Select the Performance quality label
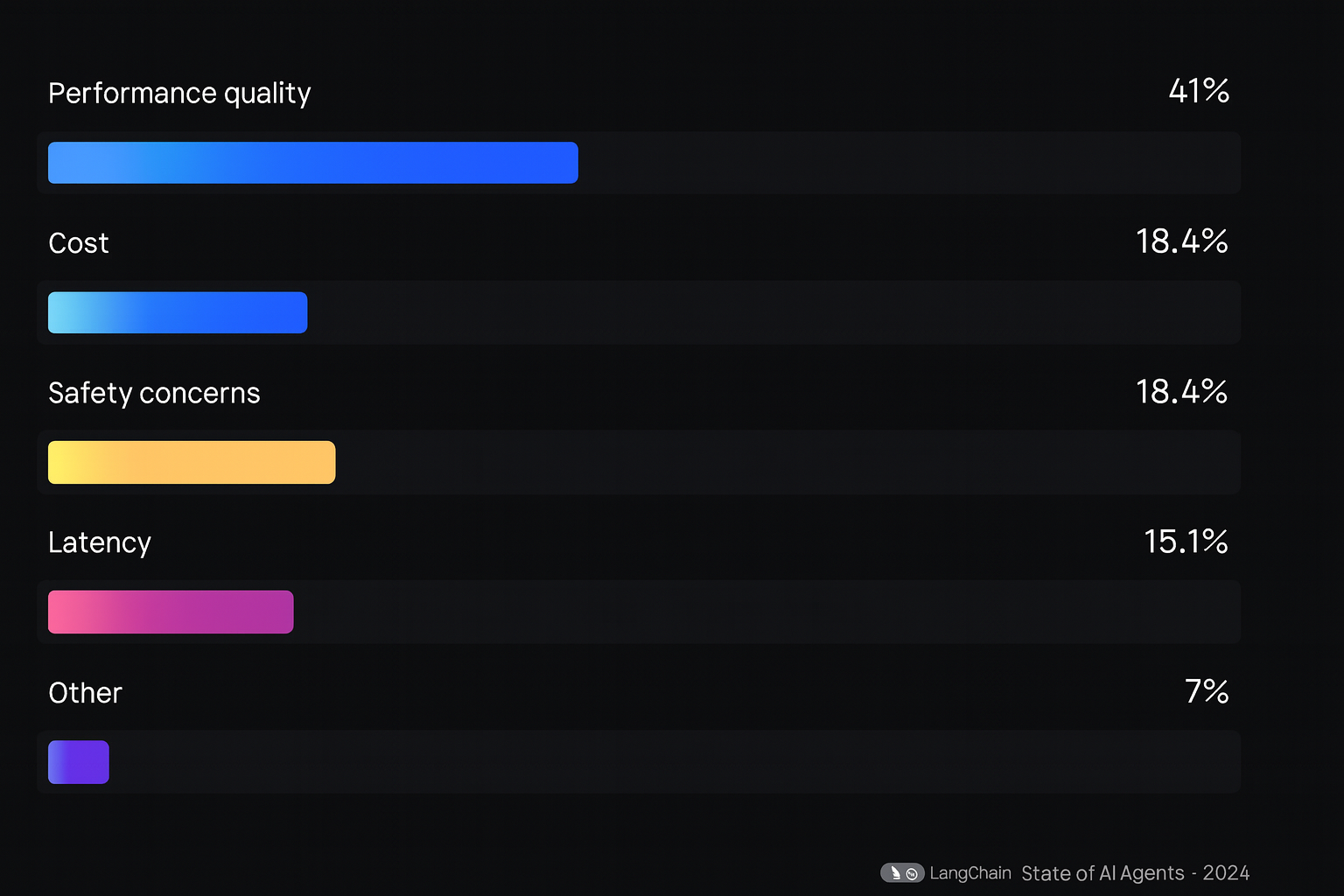The width and height of the screenshot is (1344, 896). click(179, 94)
